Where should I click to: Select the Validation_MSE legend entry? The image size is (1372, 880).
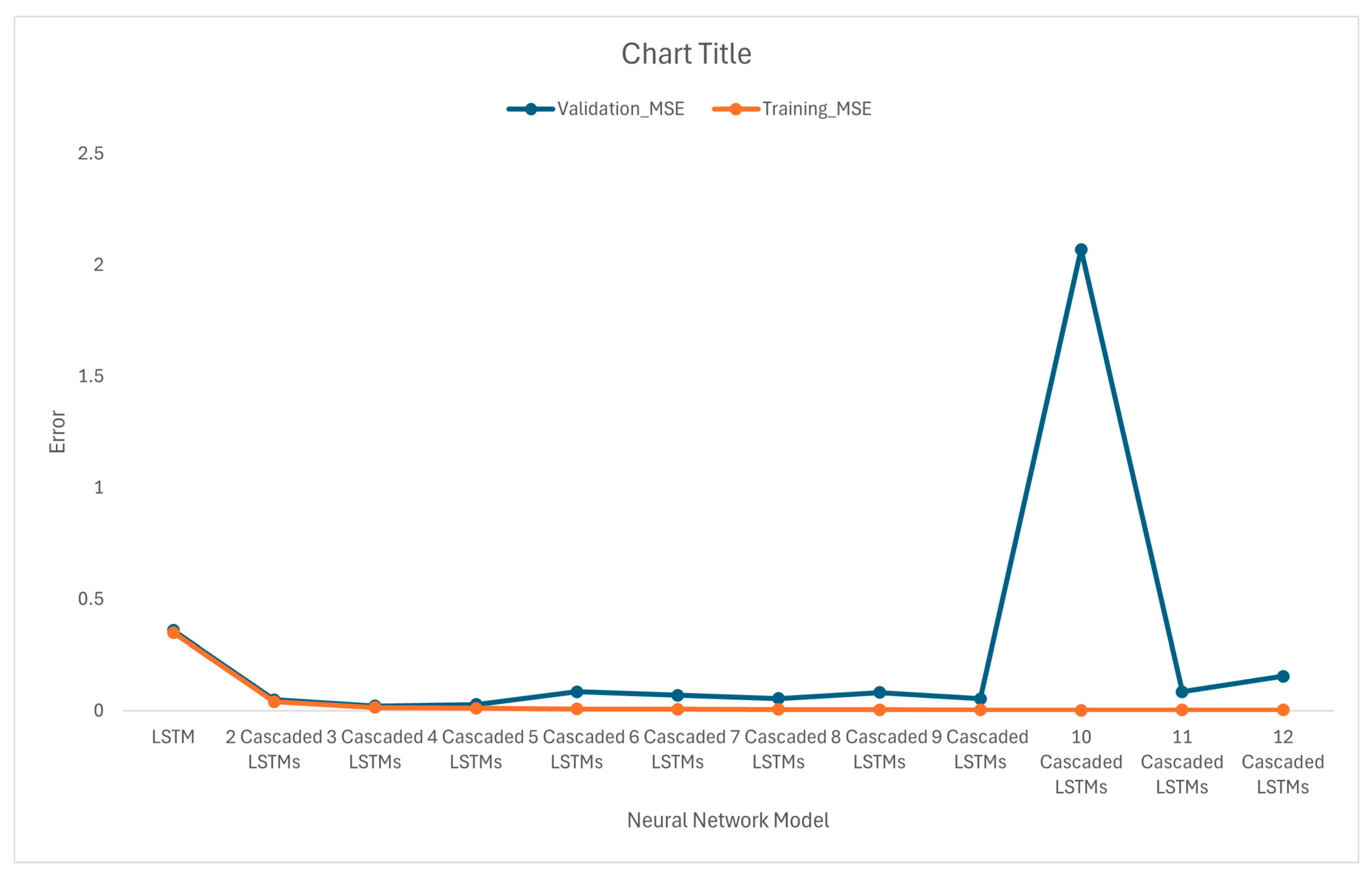620,109
